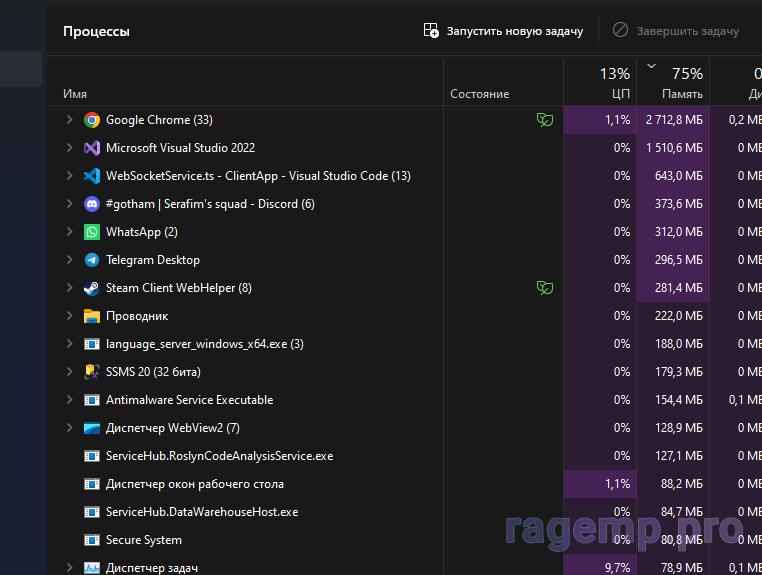
Task: Click the efficiency mode leaf on Google Chrome row
Action: coord(545,120)
